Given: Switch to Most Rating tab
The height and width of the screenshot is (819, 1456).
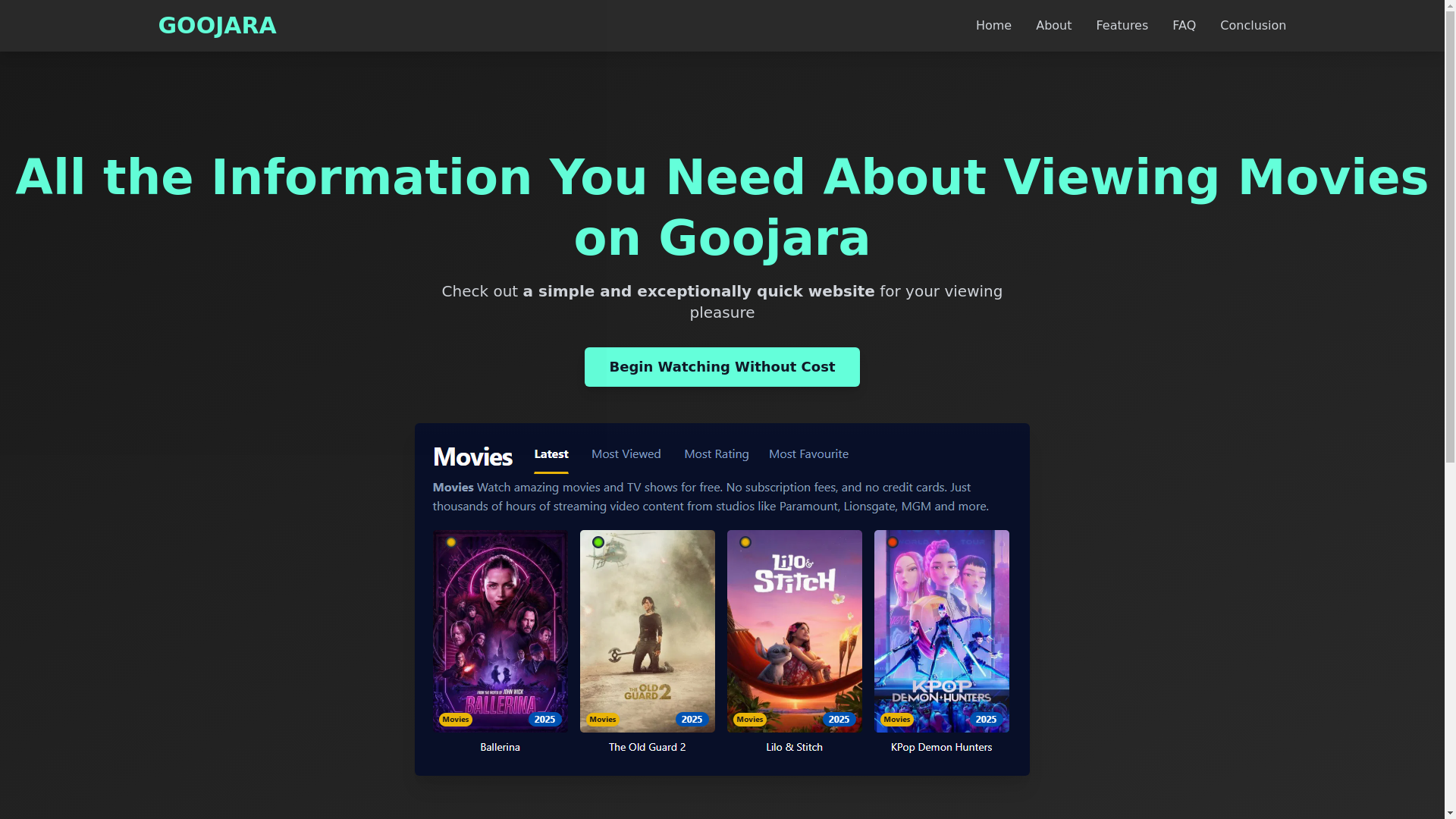Looking at the screenshot, I should pyautogui.click(x=717, y=454).
